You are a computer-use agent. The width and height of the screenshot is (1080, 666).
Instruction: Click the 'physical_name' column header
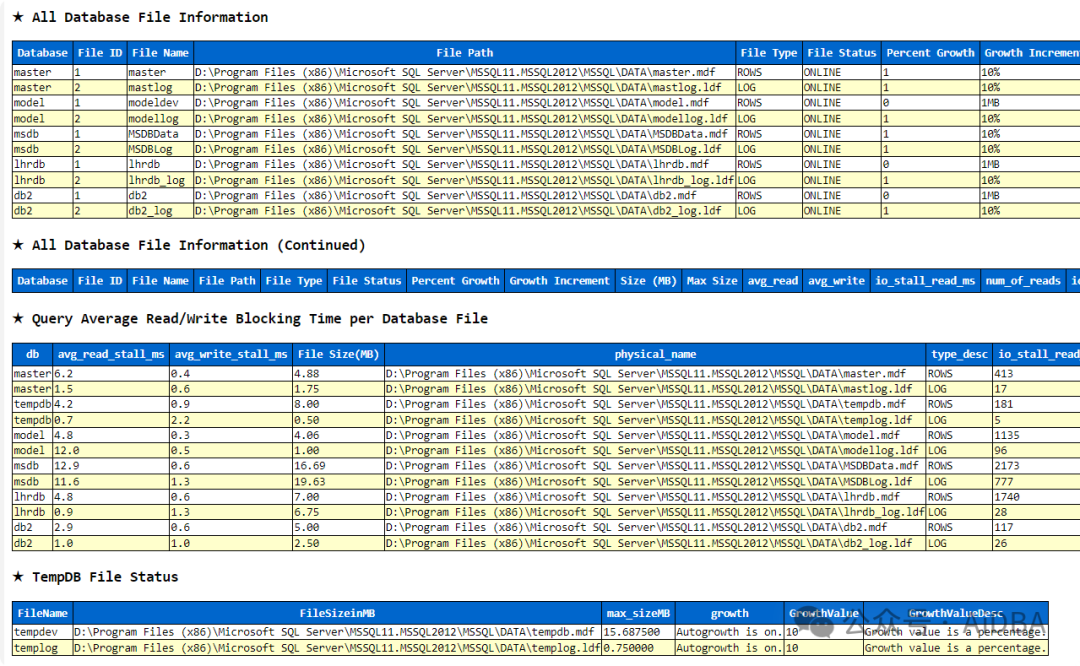(x=655, y=355)
